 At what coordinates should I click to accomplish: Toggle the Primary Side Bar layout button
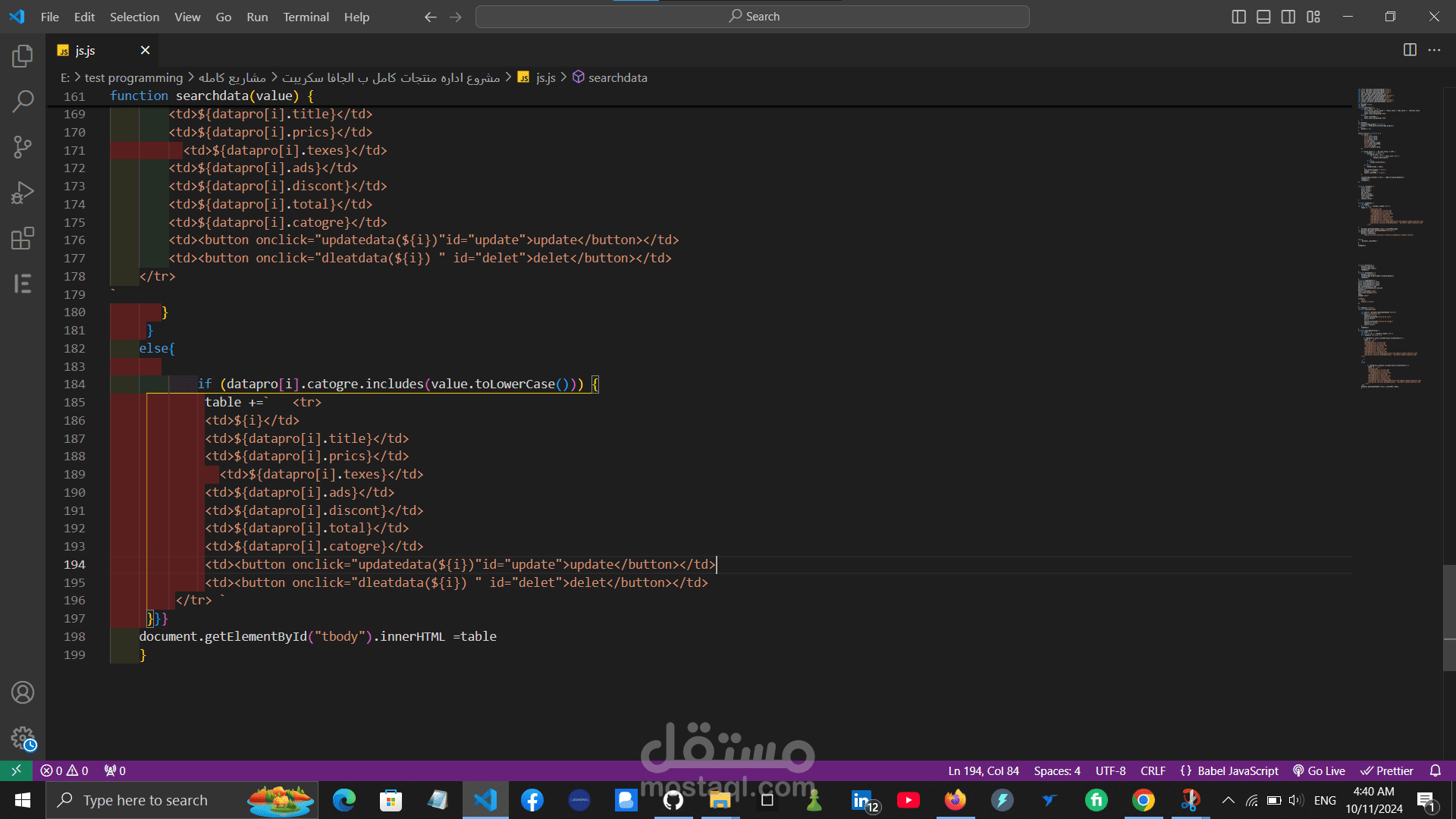click(x=1238, y=17)
